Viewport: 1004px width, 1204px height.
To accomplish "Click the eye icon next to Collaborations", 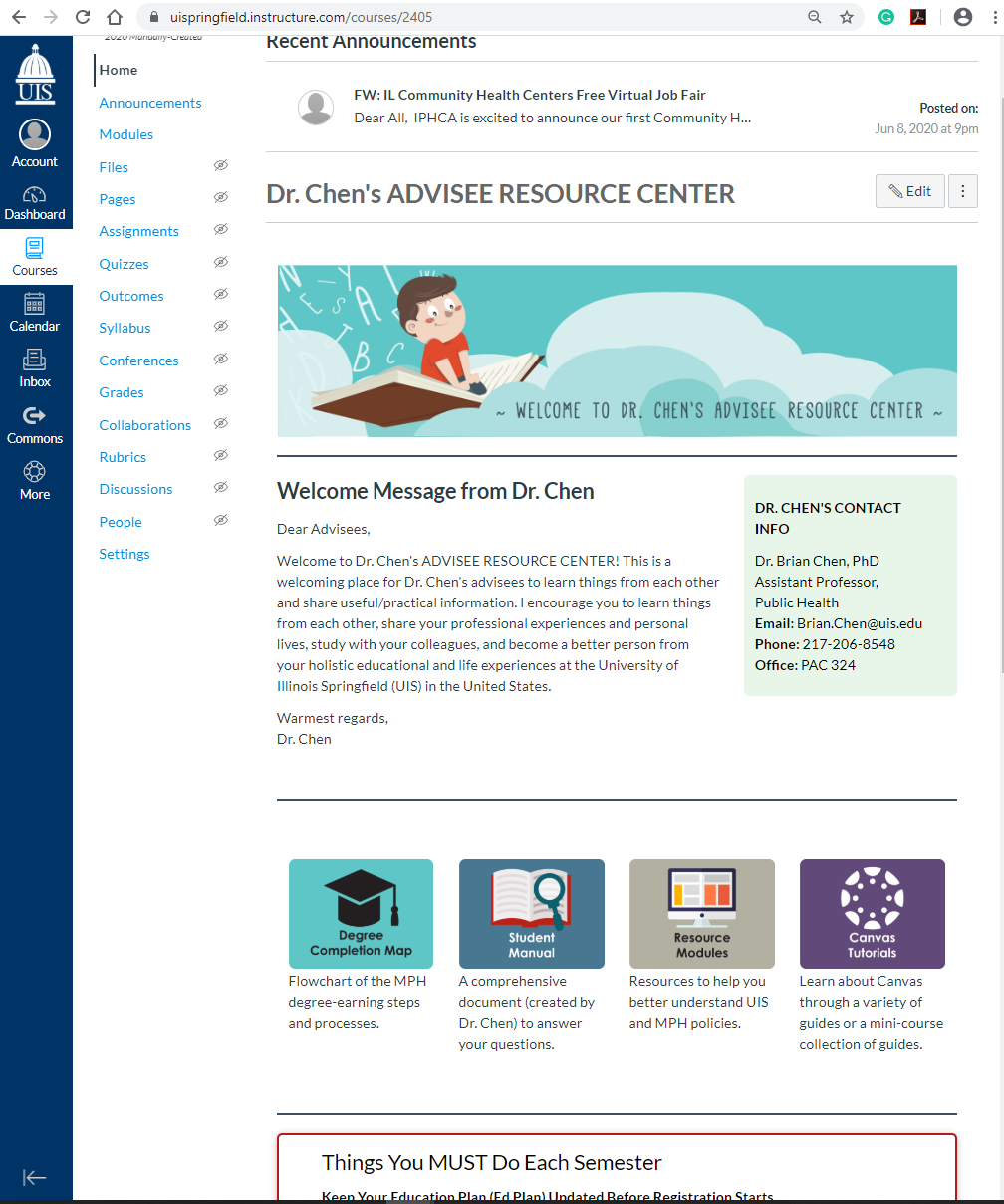I will coord(221,424).
